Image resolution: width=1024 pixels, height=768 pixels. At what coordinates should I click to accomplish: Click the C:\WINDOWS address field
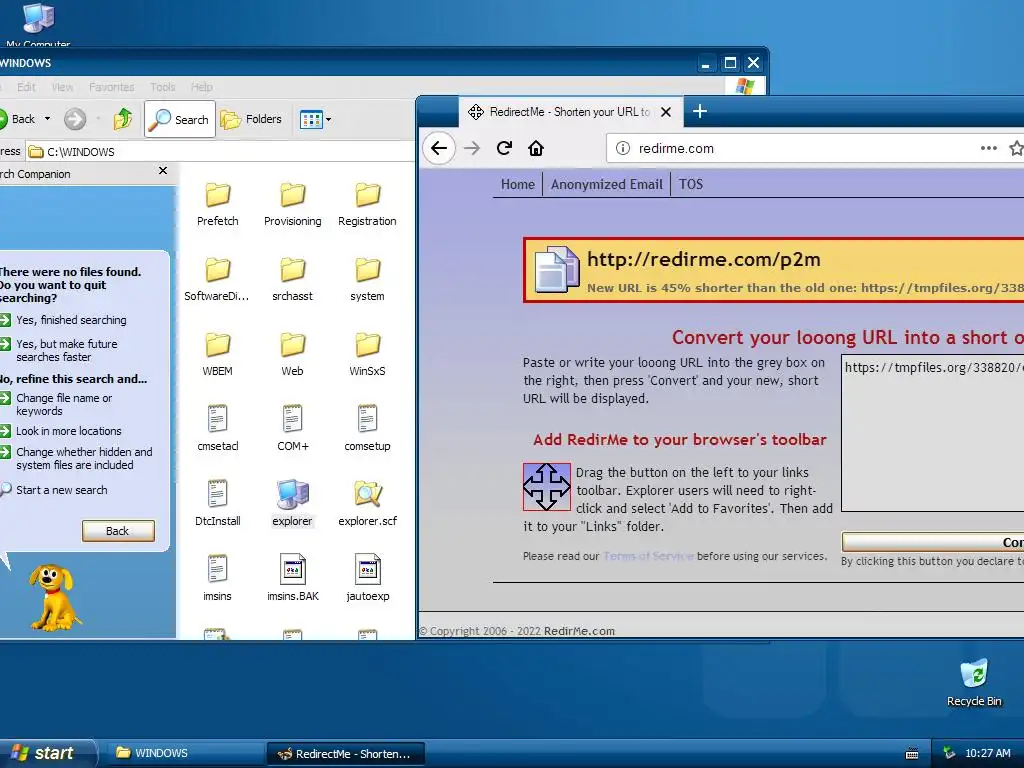click(222, 152)
